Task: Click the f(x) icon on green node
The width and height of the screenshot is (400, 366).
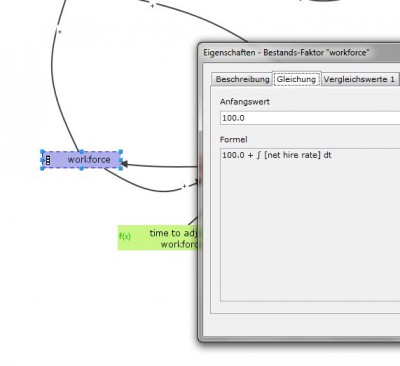Action: coord(125,237)
